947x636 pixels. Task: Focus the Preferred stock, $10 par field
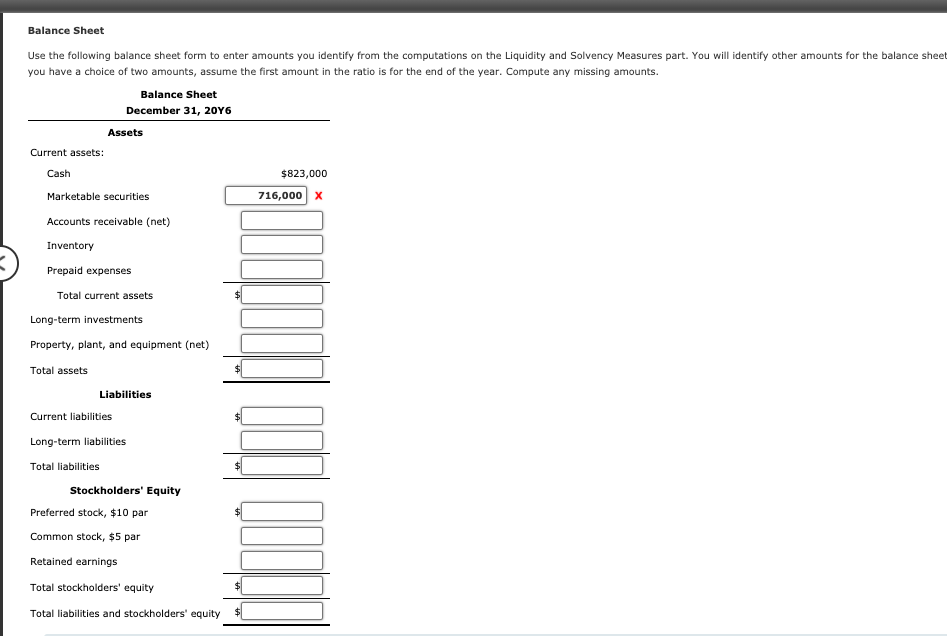tap(282, 512)
